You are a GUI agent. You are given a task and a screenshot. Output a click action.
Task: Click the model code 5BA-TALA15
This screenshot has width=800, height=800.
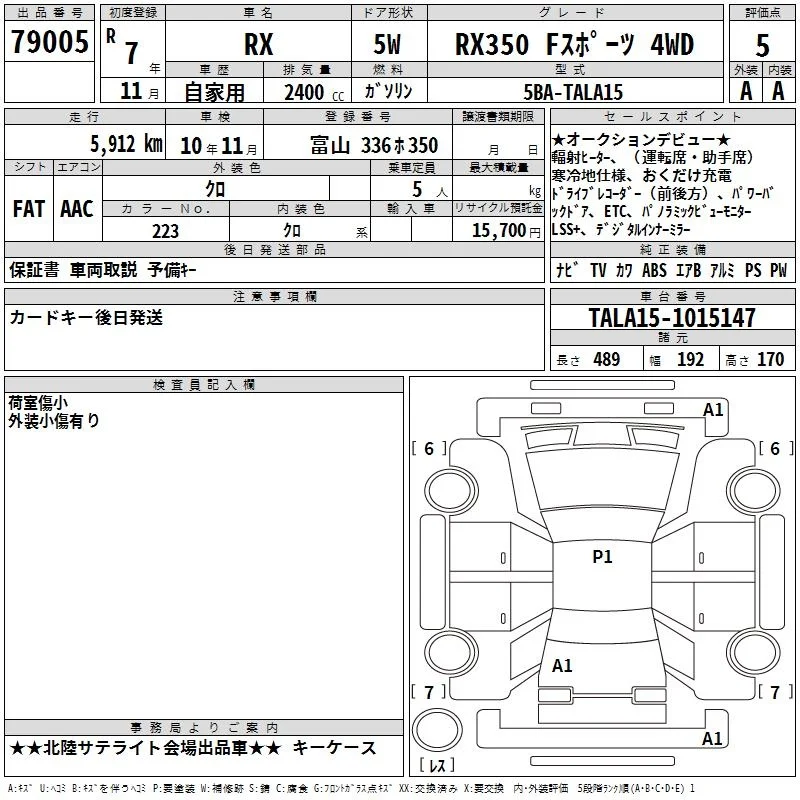[x=573, y=92]
